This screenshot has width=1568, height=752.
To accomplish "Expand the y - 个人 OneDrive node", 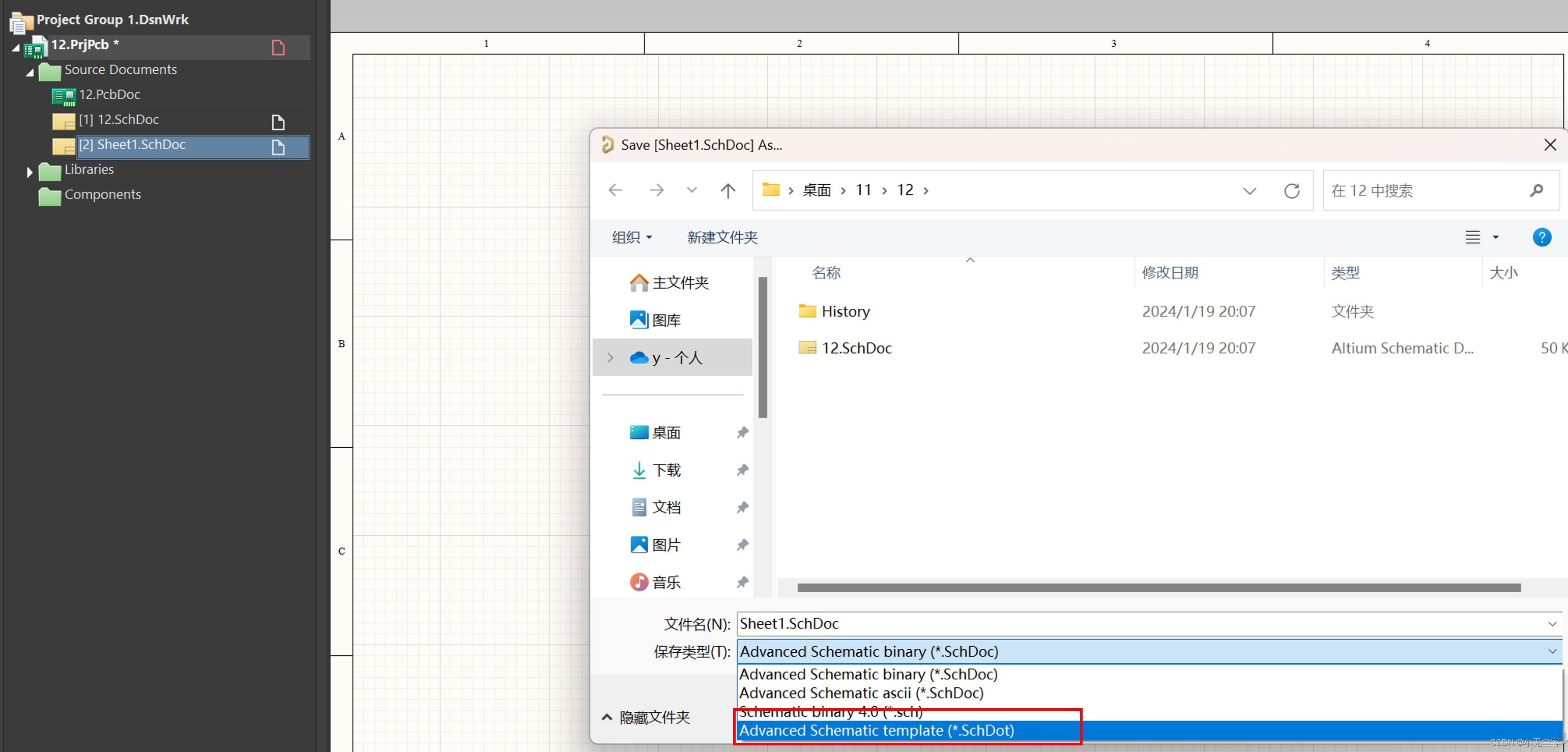I will point(610,357).
